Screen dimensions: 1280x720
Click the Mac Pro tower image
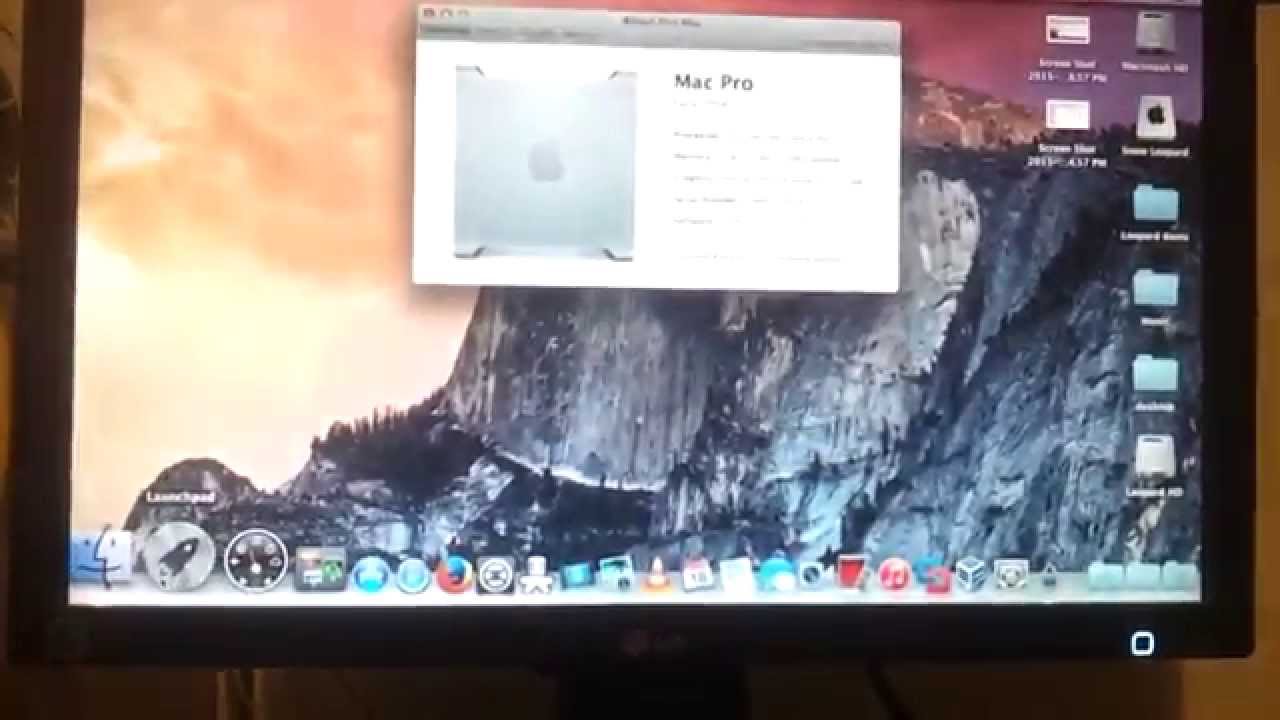click(x=545, y=163)
